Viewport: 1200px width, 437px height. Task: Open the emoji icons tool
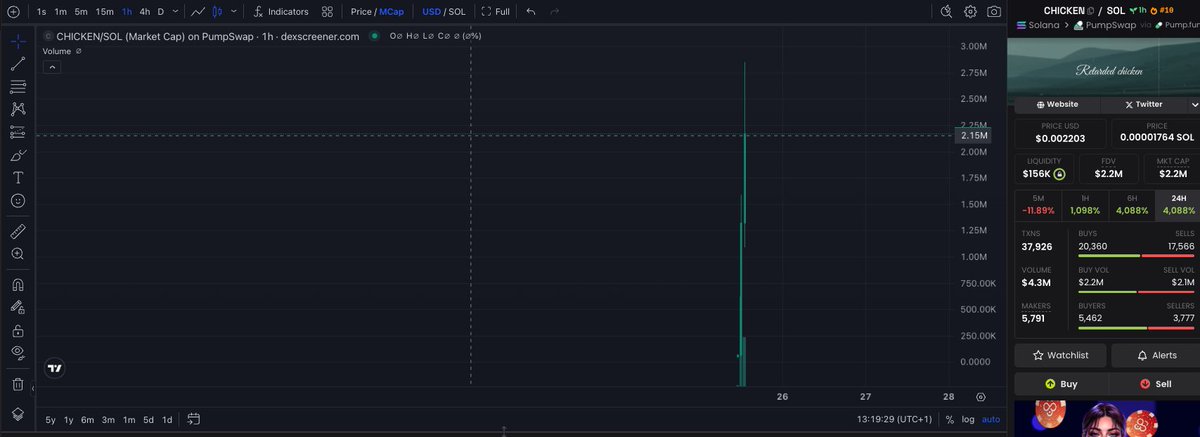[18, 200]
